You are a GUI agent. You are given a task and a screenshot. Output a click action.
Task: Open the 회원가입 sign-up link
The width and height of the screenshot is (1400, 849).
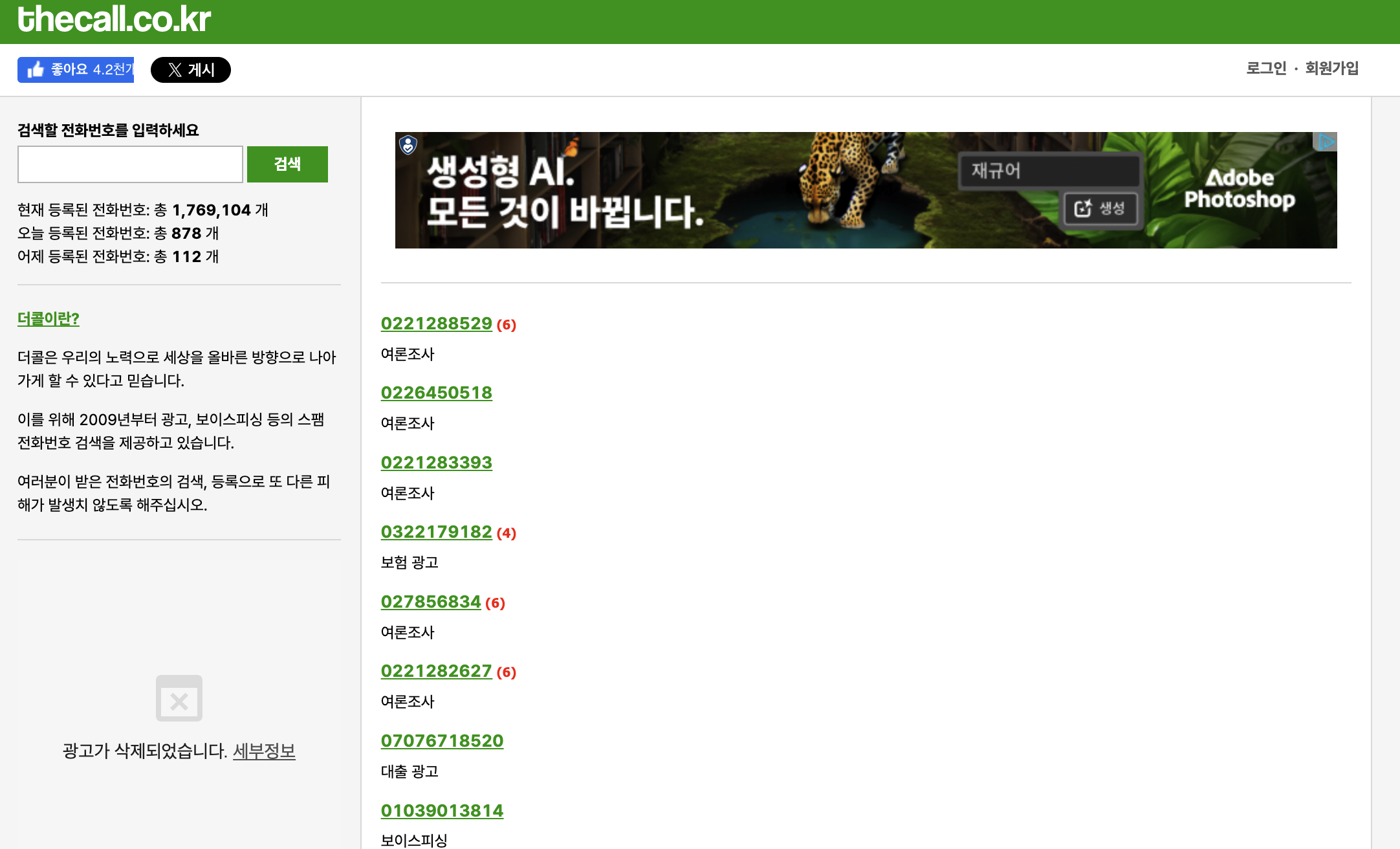tap(1331, 69)
